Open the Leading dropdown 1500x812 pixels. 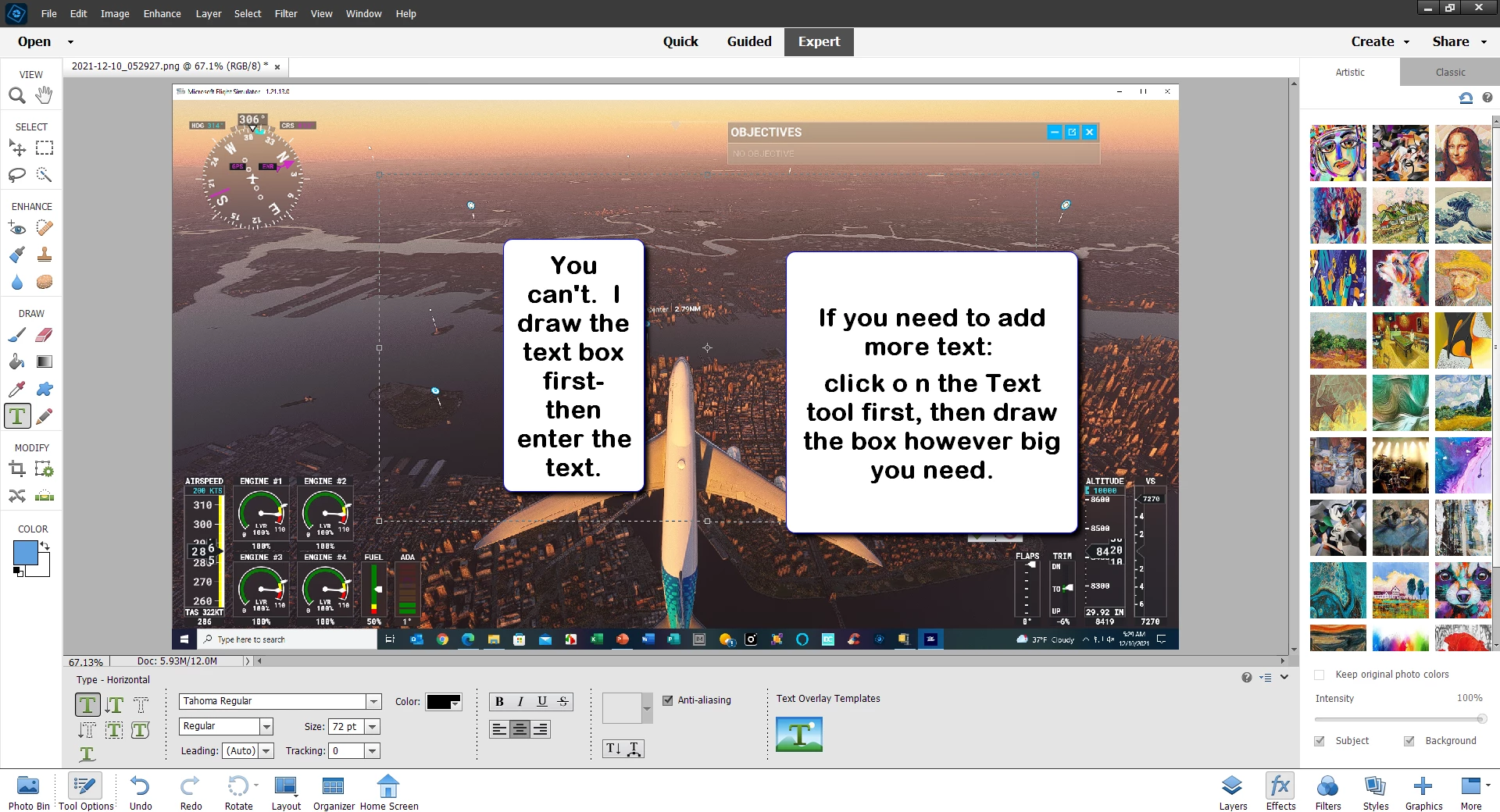click(266, 751)
